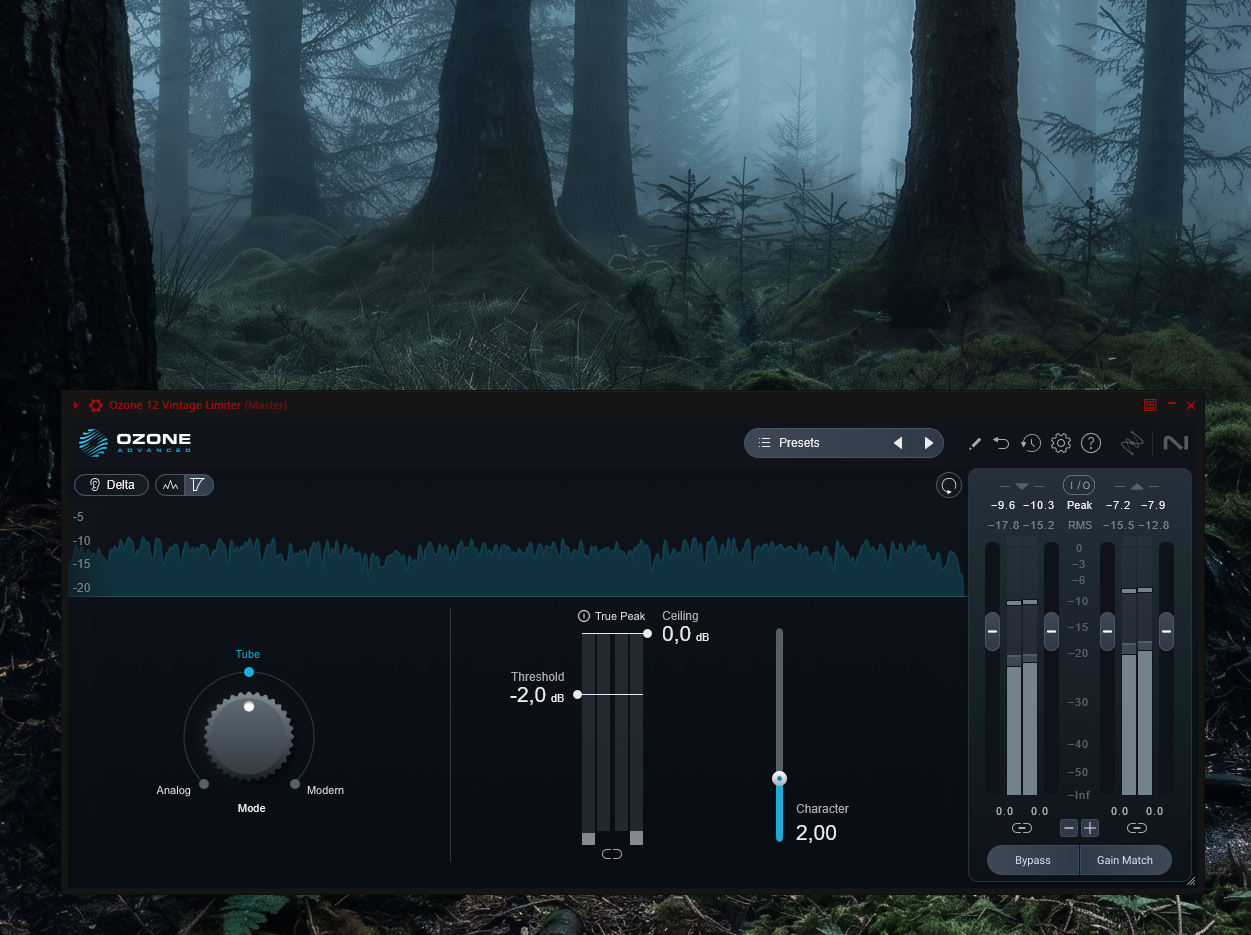
Task: Click the right input gain fader handle
Action: tap(1051, 631)
